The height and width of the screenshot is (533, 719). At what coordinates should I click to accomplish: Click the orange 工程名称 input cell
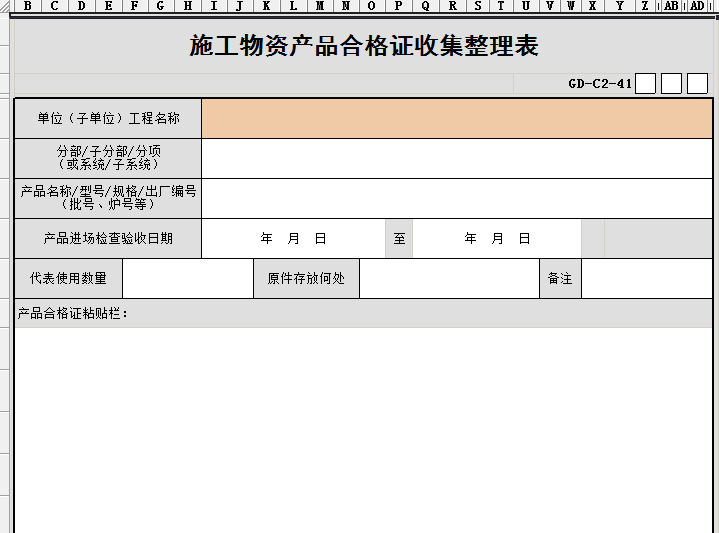[457, 118]
